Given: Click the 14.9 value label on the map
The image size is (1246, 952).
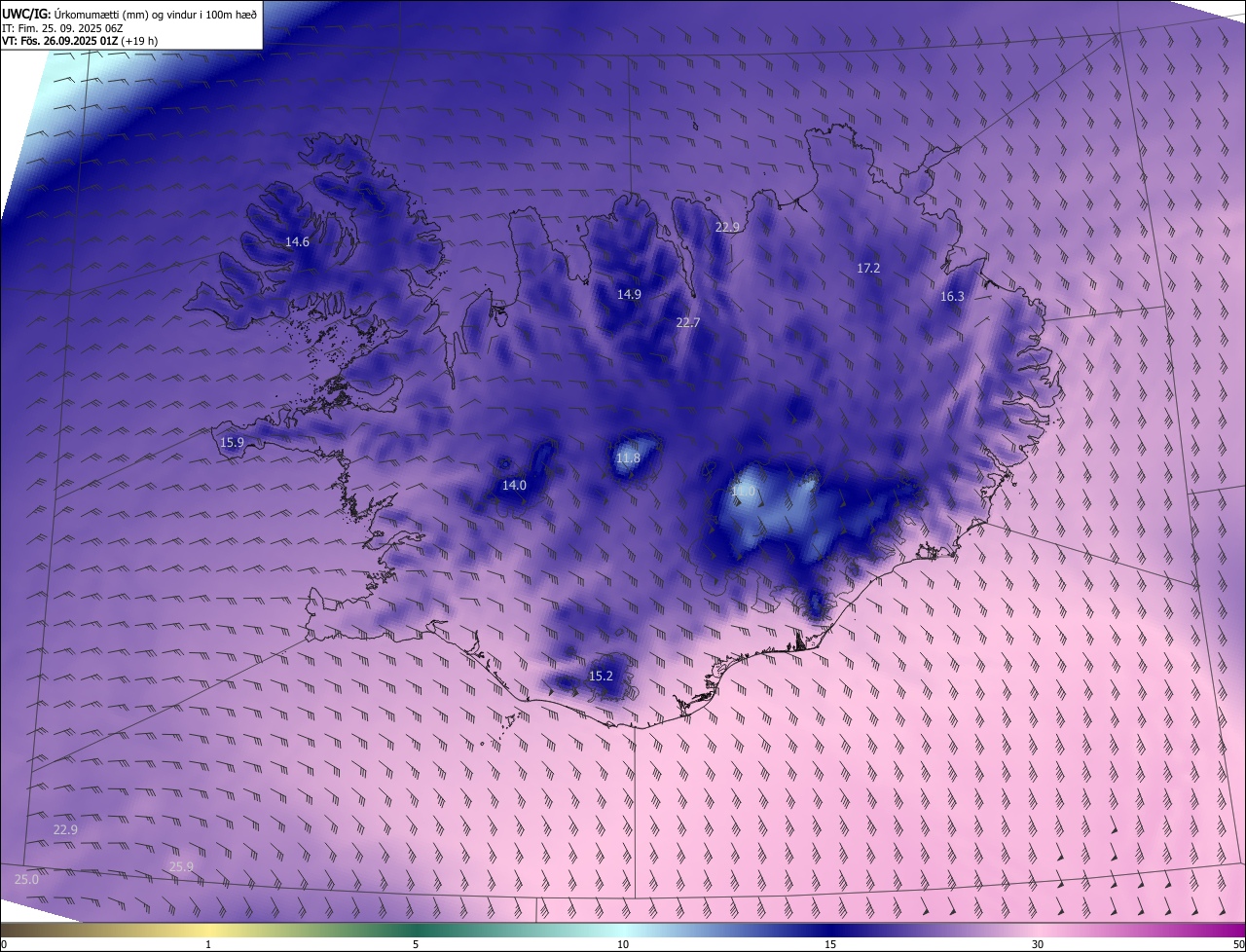Looking at the screenshot, I should tap(629, 294).
